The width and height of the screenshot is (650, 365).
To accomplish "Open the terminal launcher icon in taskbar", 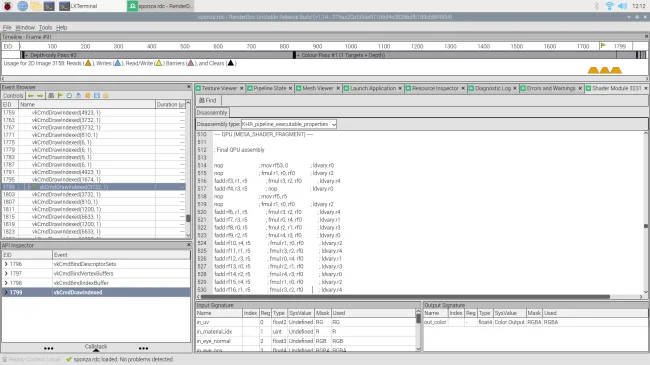I will pos(49,6).
